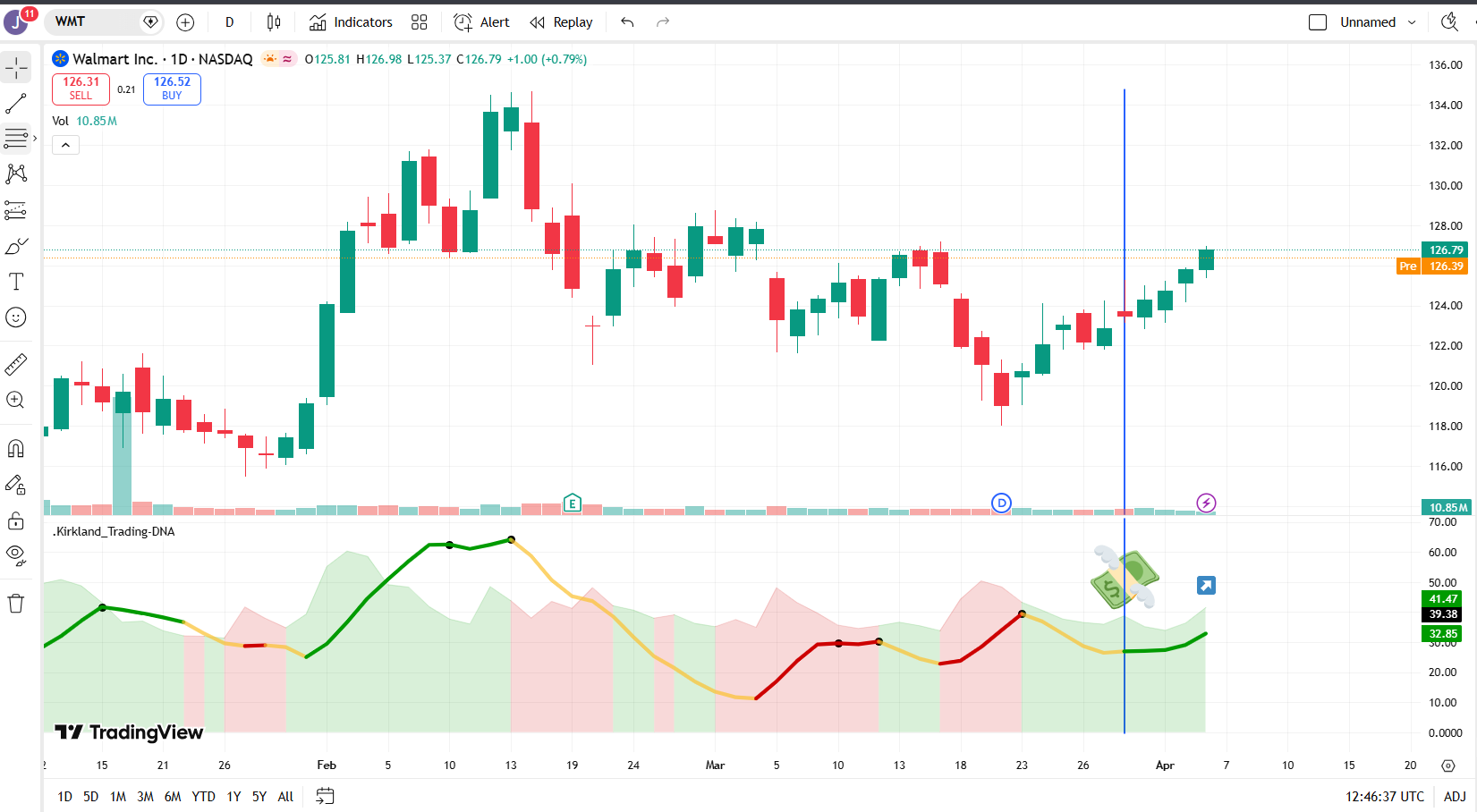This screenshot has width=1477, height=812.
Task: Open the D timeframe interval dropdown
Action: click(x=229, y=22)
